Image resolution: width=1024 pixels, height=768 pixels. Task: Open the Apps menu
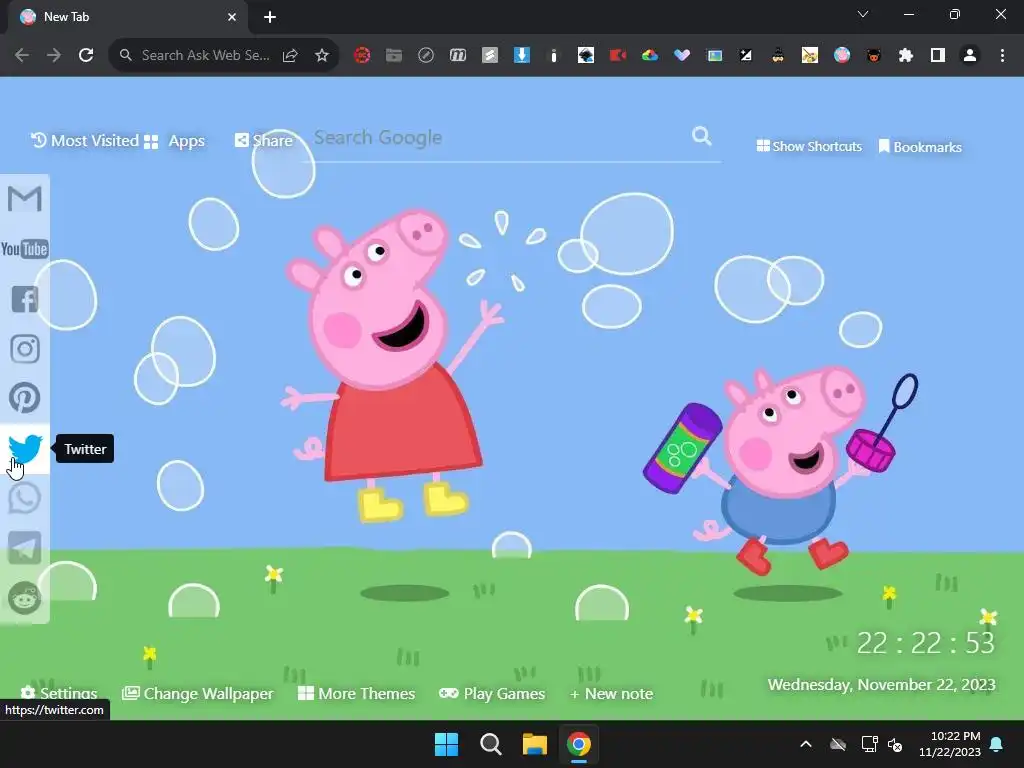click(174, 141)
